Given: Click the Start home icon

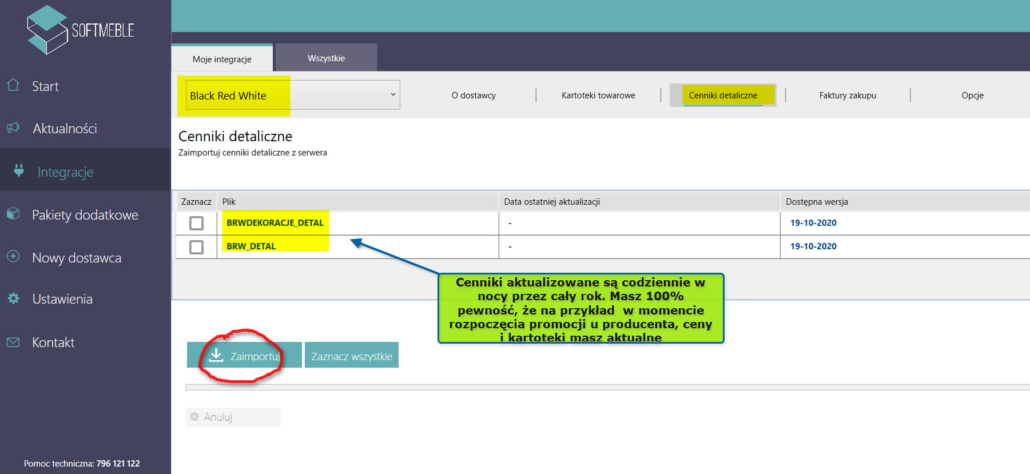Looking at the screenshot, I should [x=13, y=86].
